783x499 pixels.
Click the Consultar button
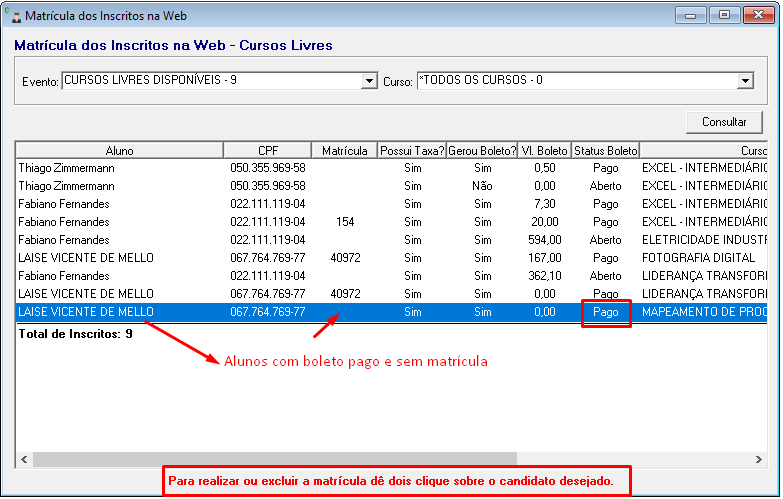(x=724, y=122)
